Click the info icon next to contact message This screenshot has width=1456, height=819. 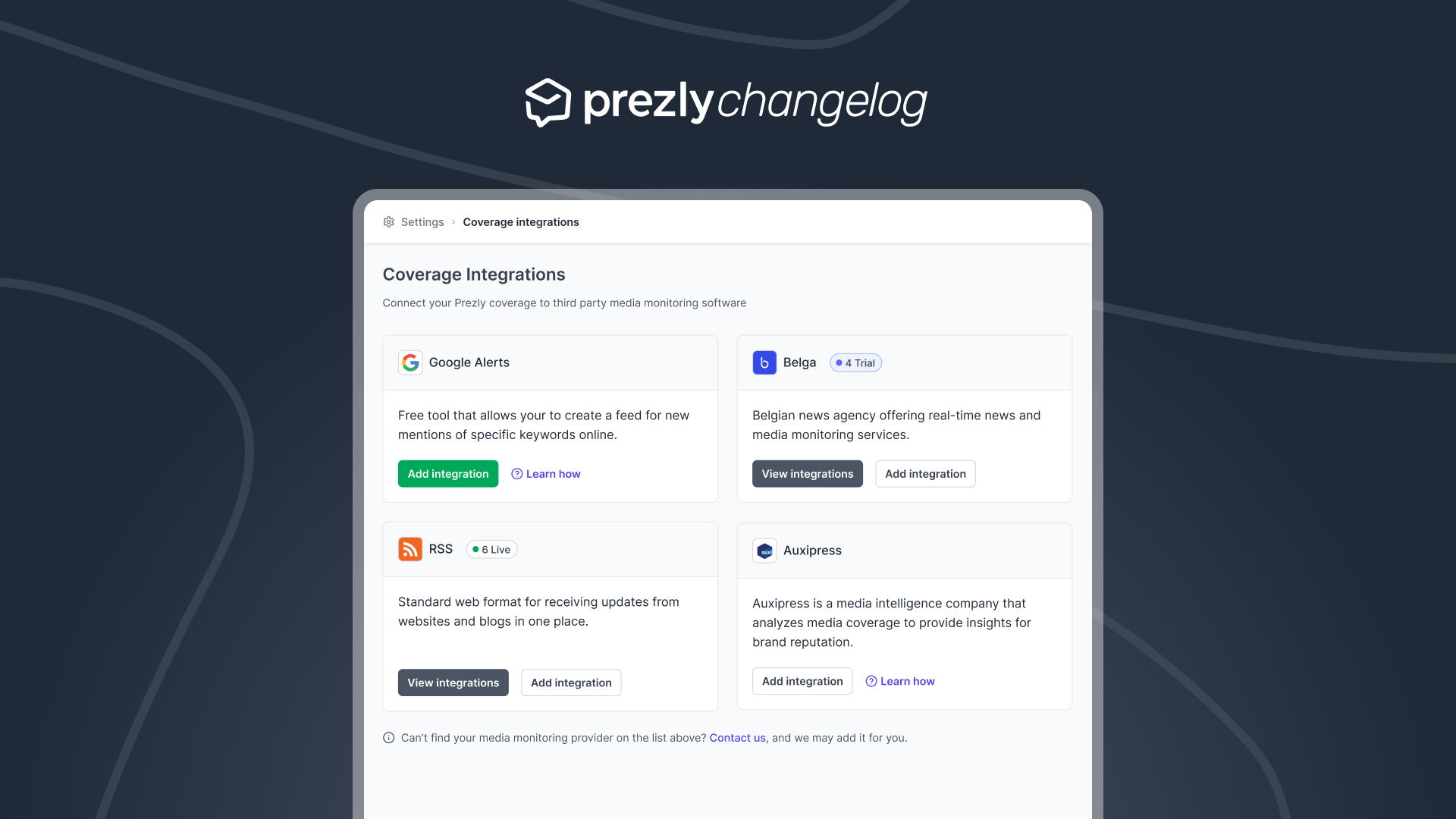tap(388, 737)
